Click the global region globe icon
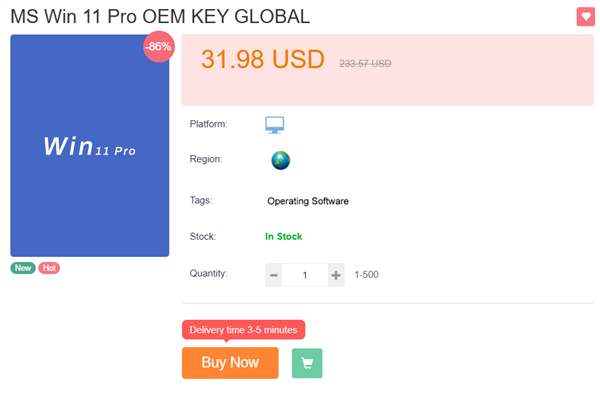The height and width of the screenshot is (413, 600). tap(280, 160)
